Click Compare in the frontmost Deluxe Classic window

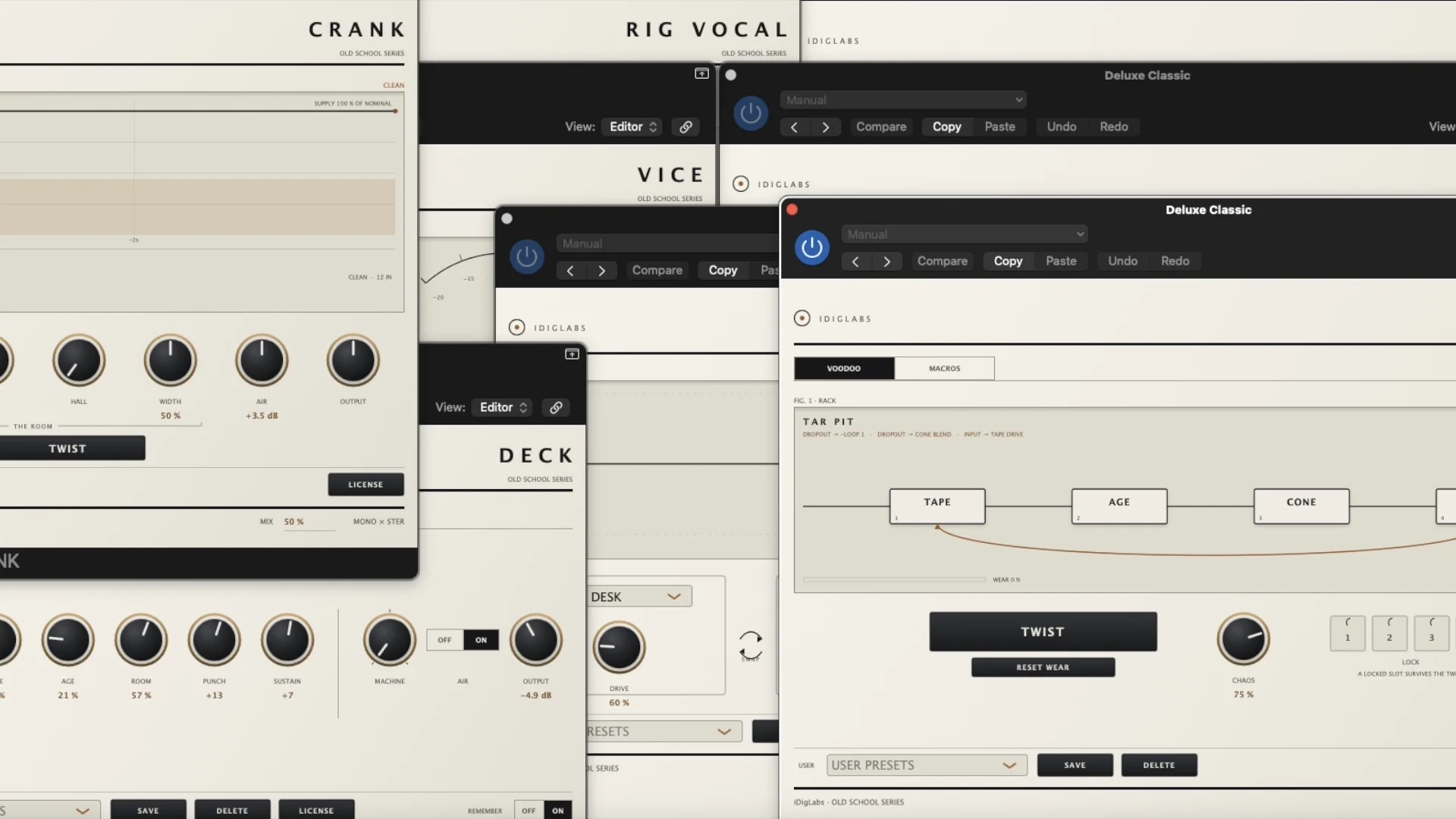(x=943, y=262)
